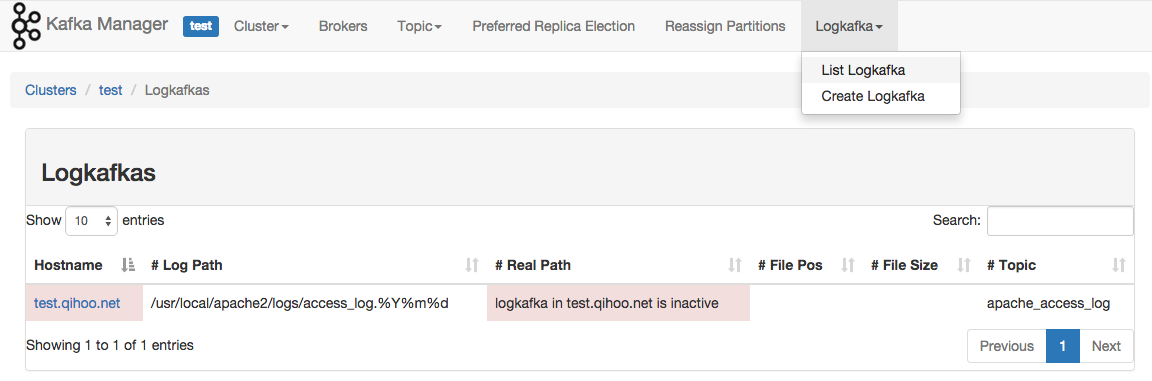Click the blue test cluster badge
Image resolution: width=1152 pixels, height=381 pixels.
(x=201, y=26)
